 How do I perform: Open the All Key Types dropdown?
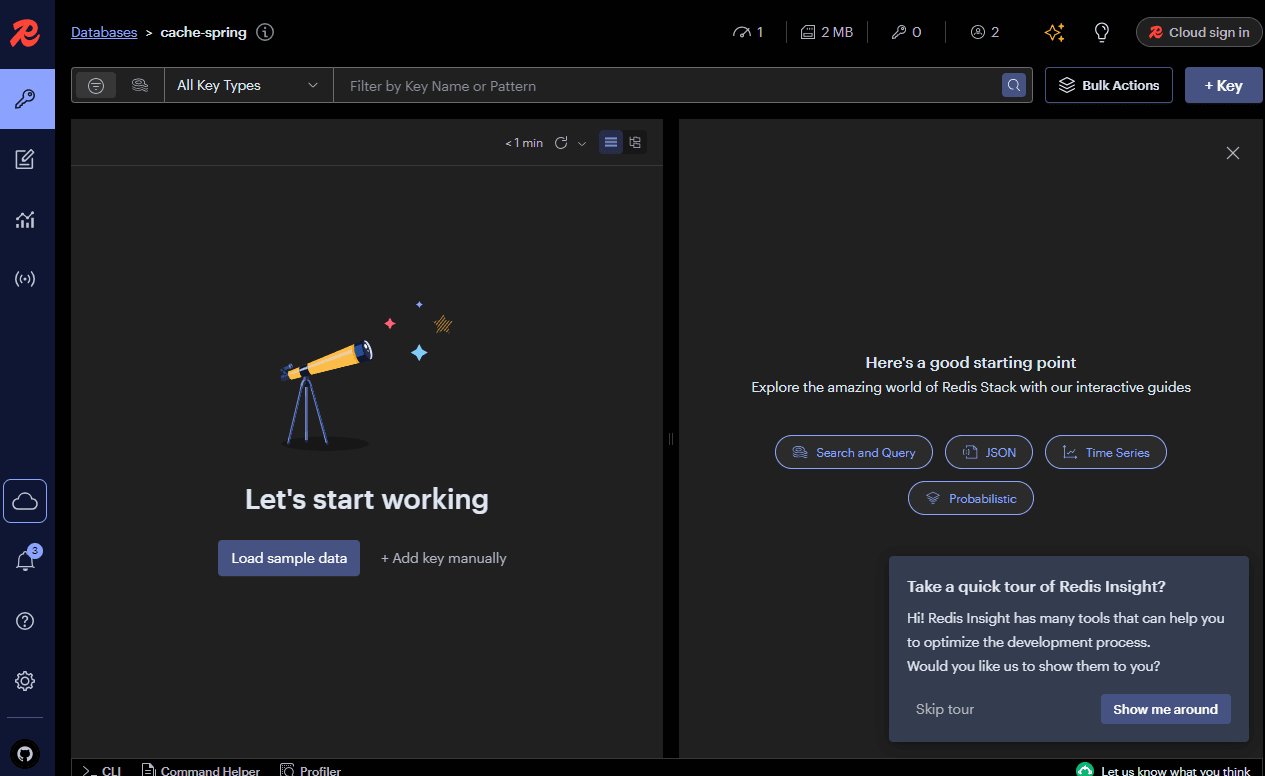[248, 85]
